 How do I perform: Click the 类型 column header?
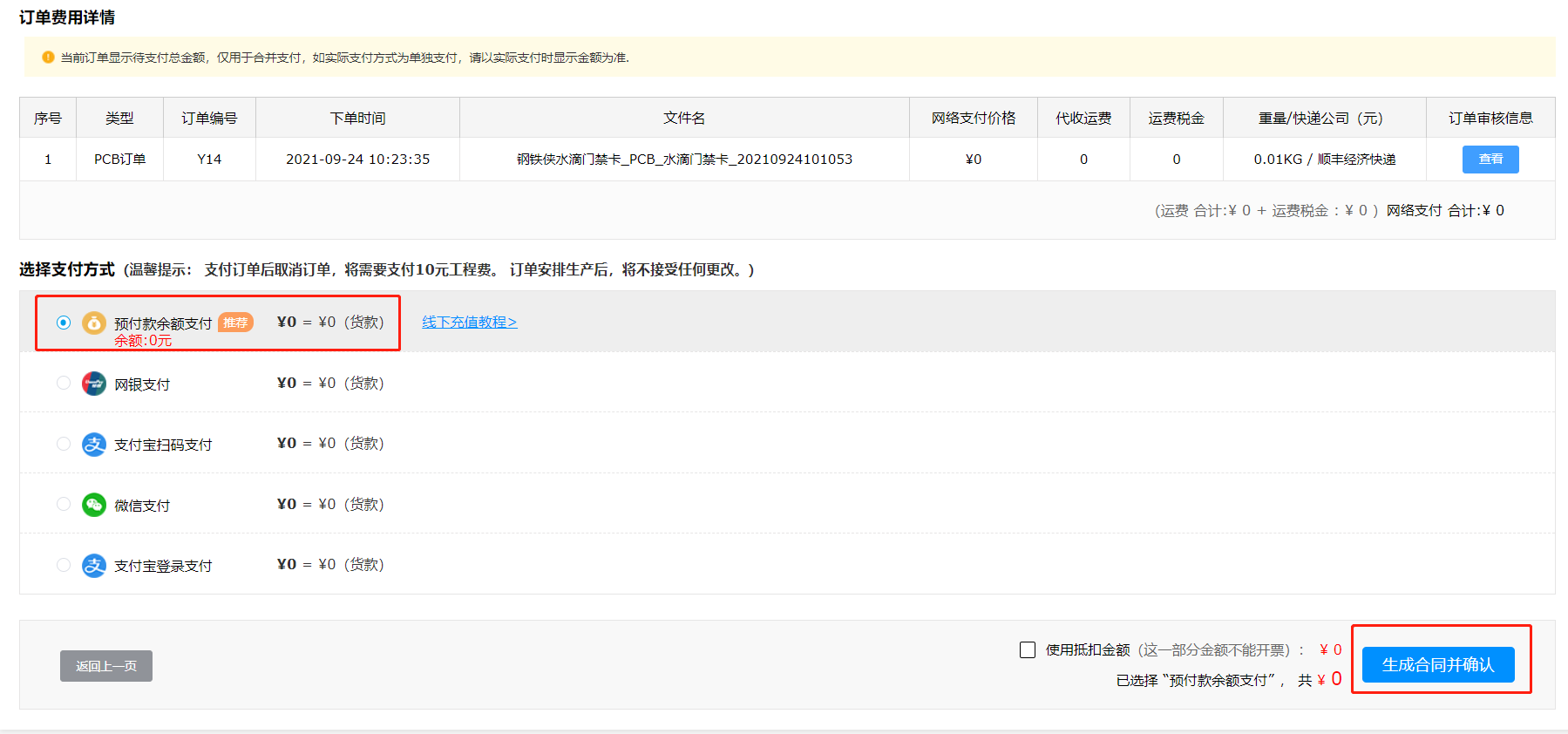[120, 118]
